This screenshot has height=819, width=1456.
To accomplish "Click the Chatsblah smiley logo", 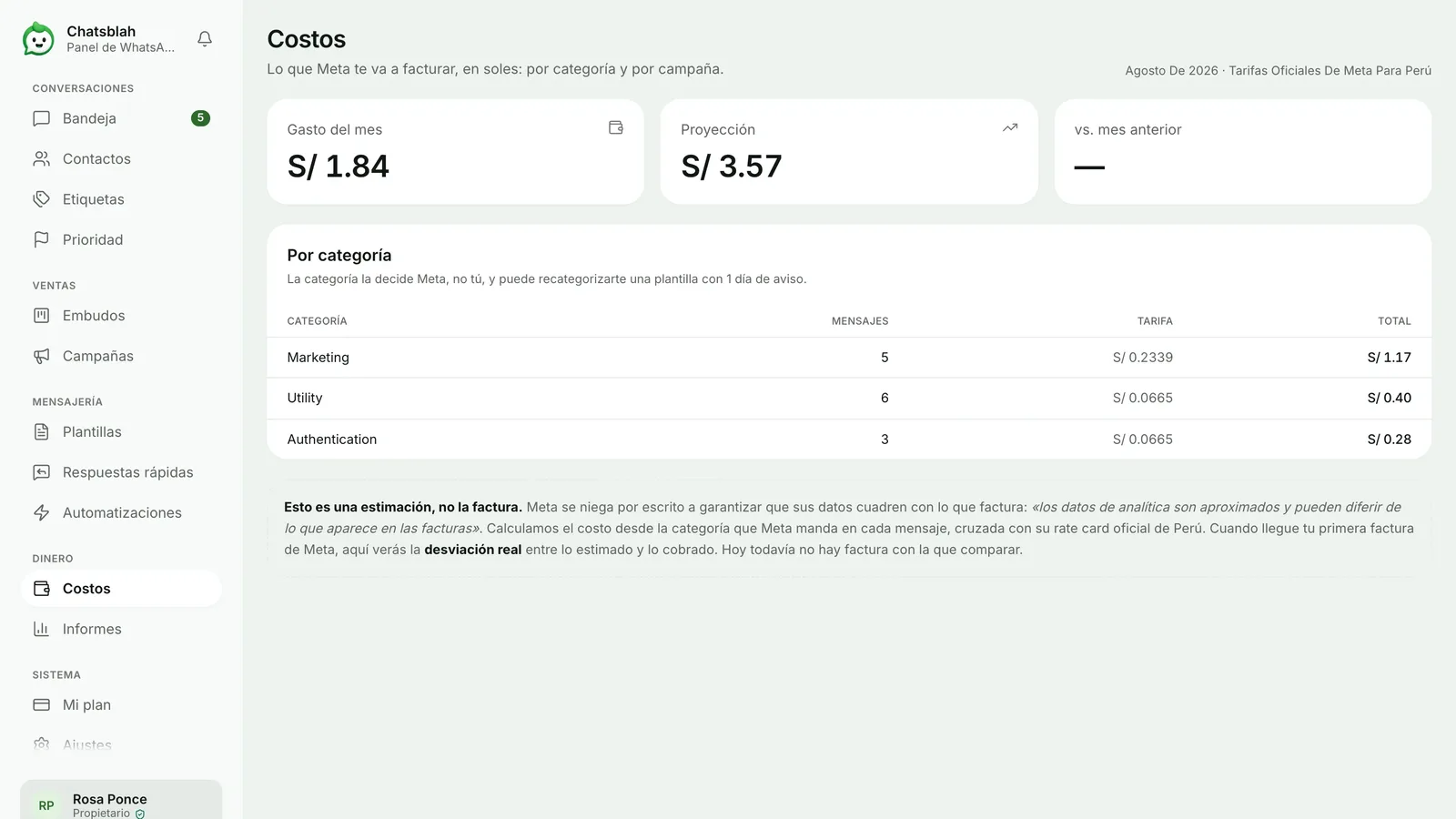I will [x=38, y=39].
